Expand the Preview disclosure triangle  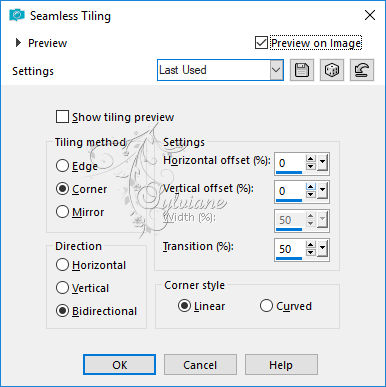18,43
